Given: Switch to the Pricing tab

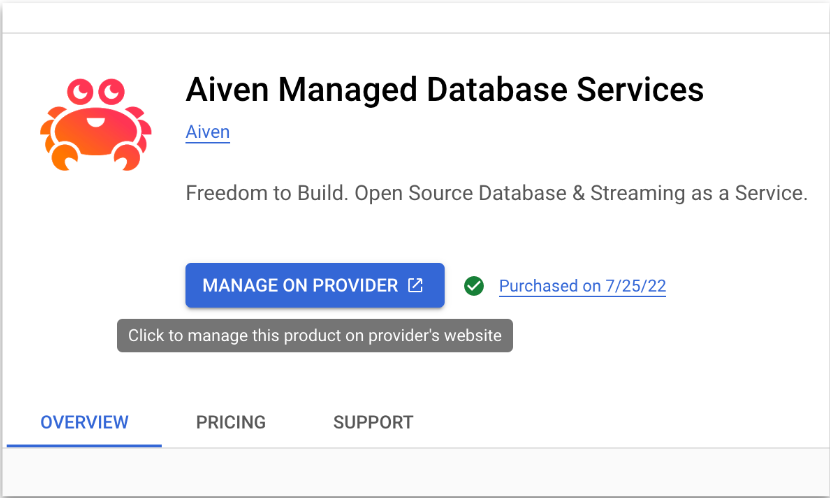Looking at the screenshot, I should point(231,422).
